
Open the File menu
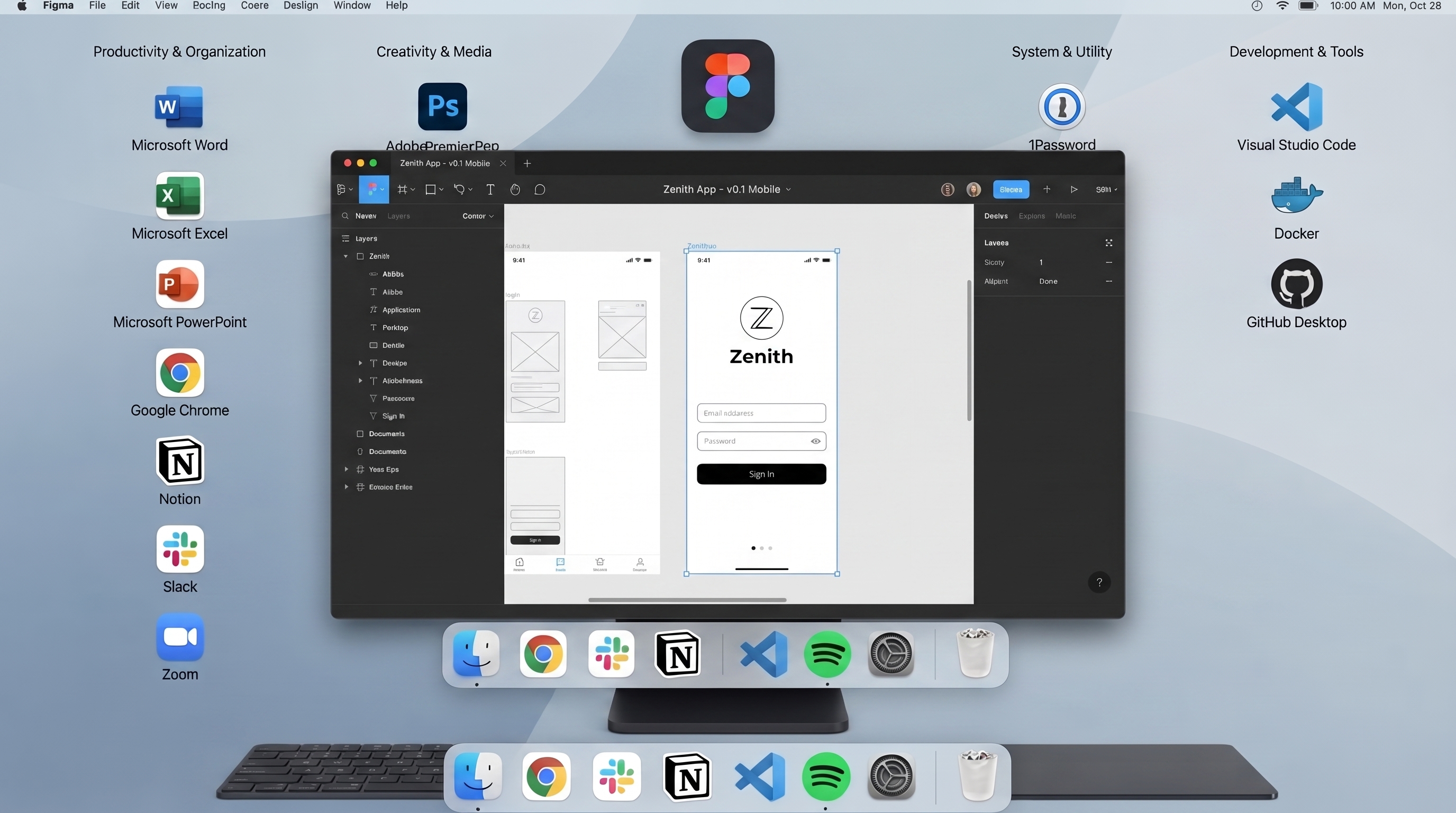click(x=97, y=6)
